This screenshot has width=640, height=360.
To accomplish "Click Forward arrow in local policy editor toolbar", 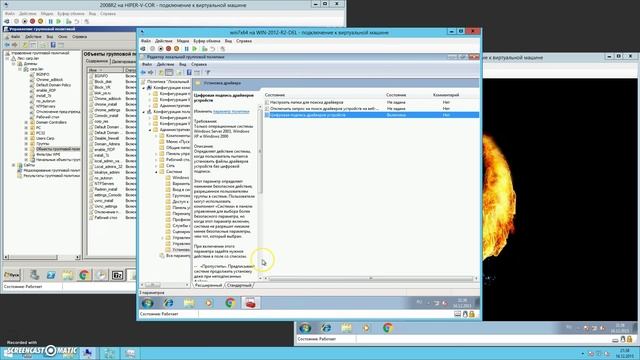I will point(151,73).
